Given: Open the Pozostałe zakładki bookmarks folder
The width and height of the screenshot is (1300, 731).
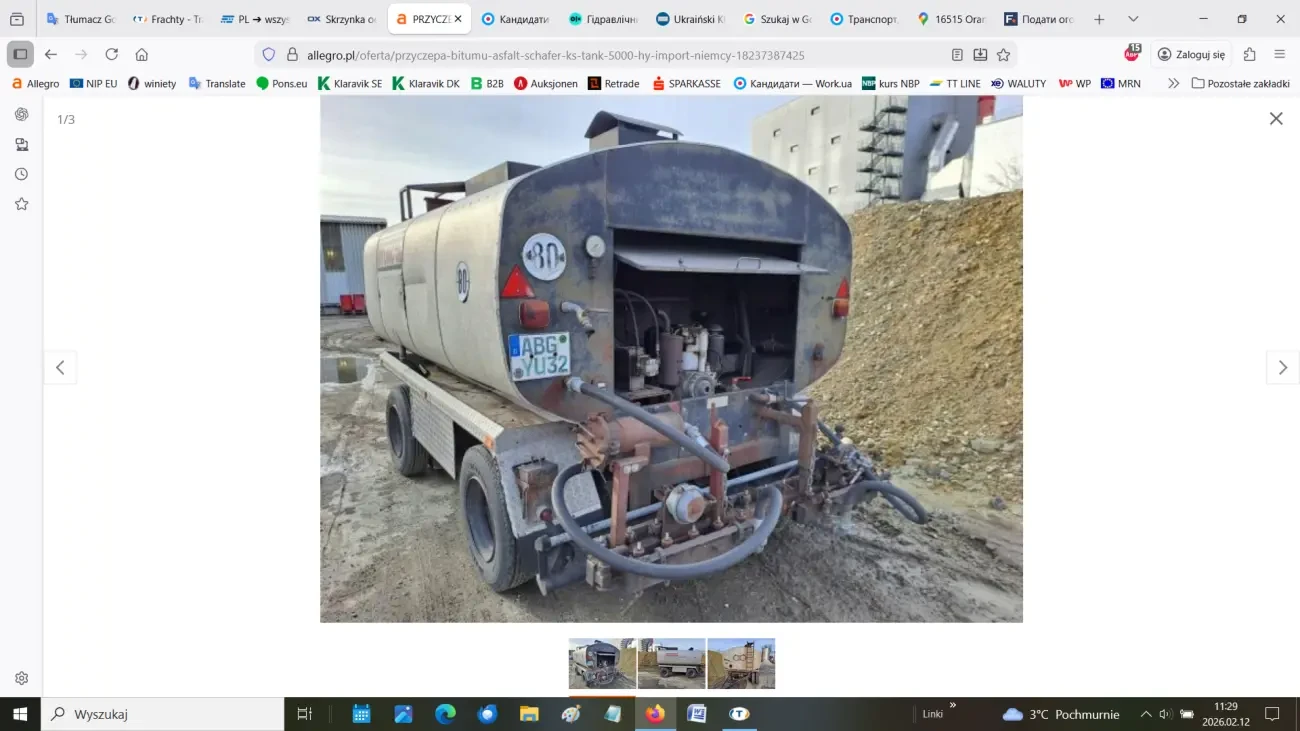Looking at the screenshot, I should [x=1240, y=84].
